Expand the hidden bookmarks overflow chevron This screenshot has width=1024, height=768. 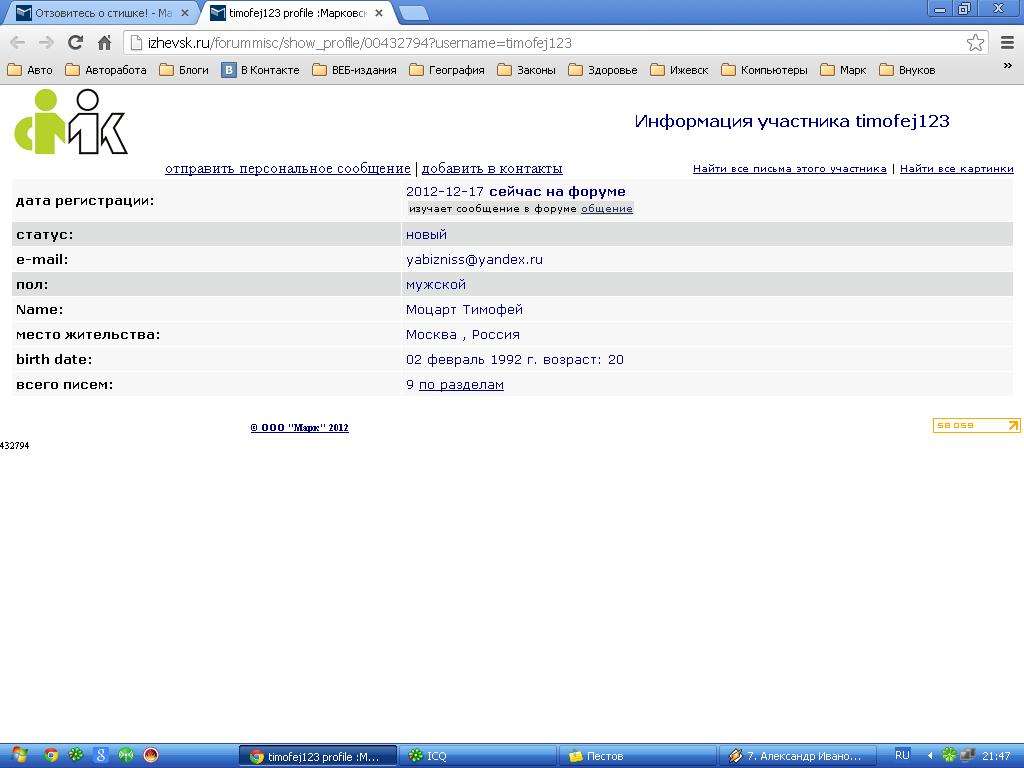pos(1007,67)
